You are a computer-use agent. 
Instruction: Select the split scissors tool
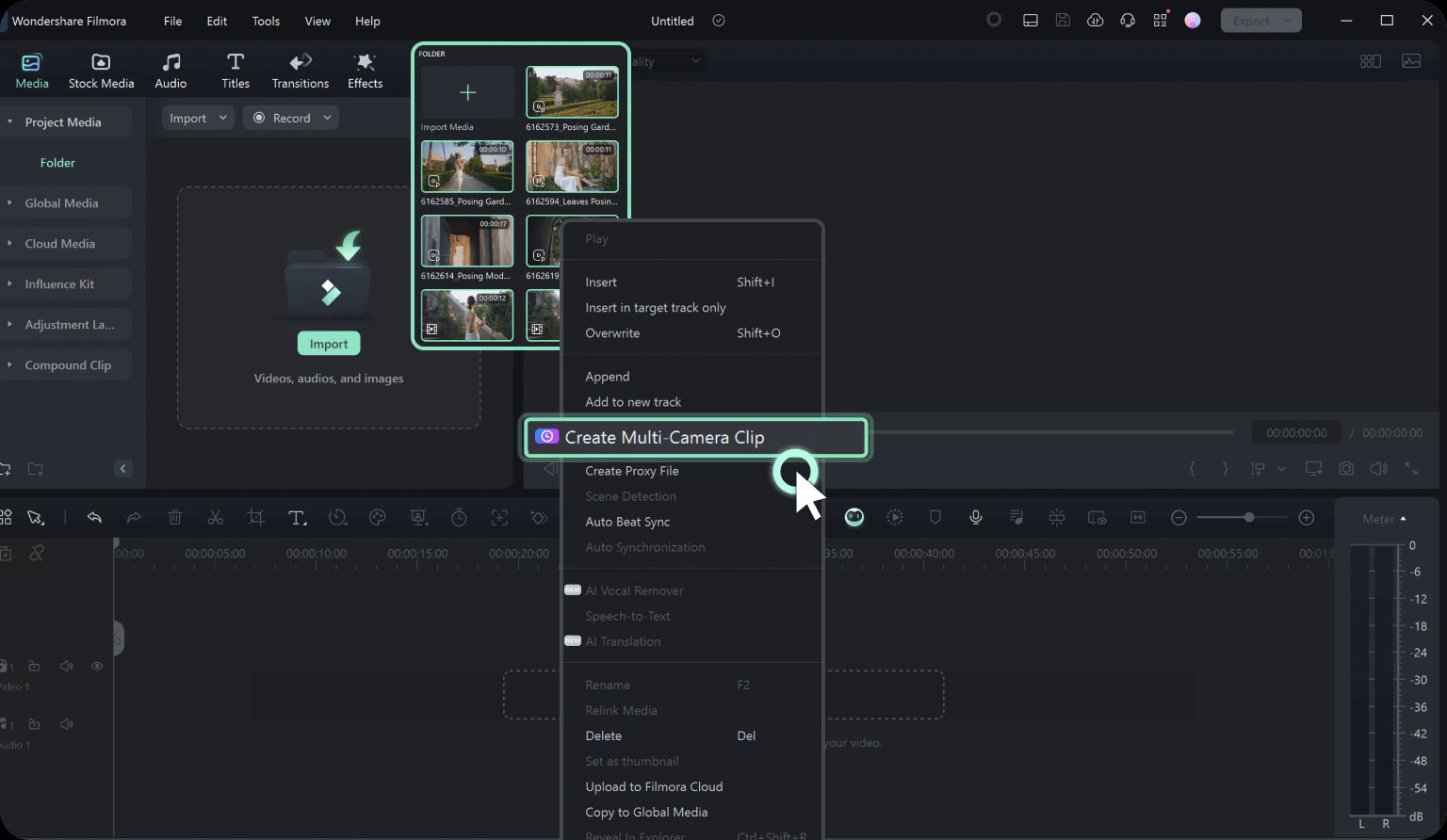click(x=216, y=517)
